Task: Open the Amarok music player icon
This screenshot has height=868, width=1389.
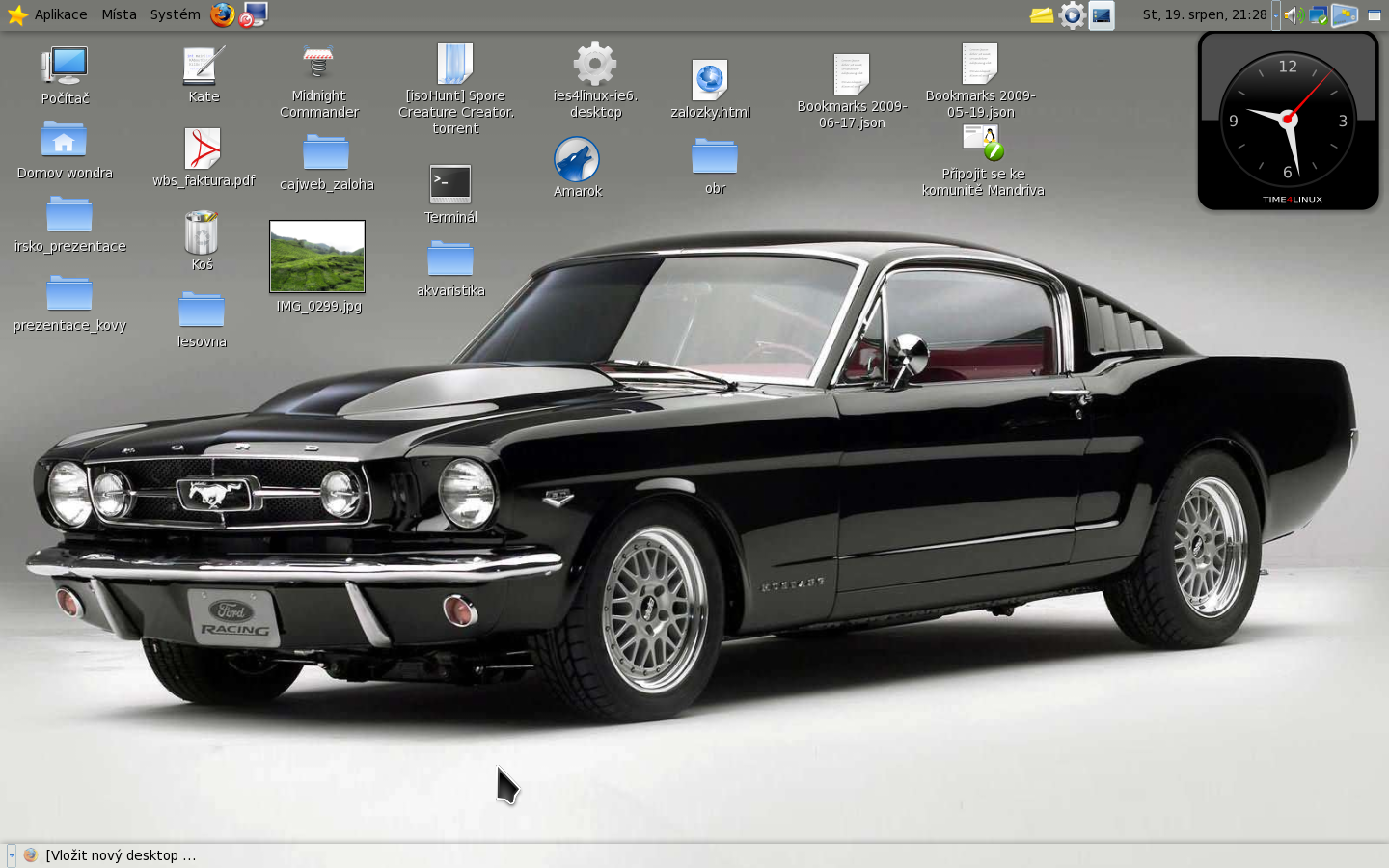Action: tap(577, 160)
